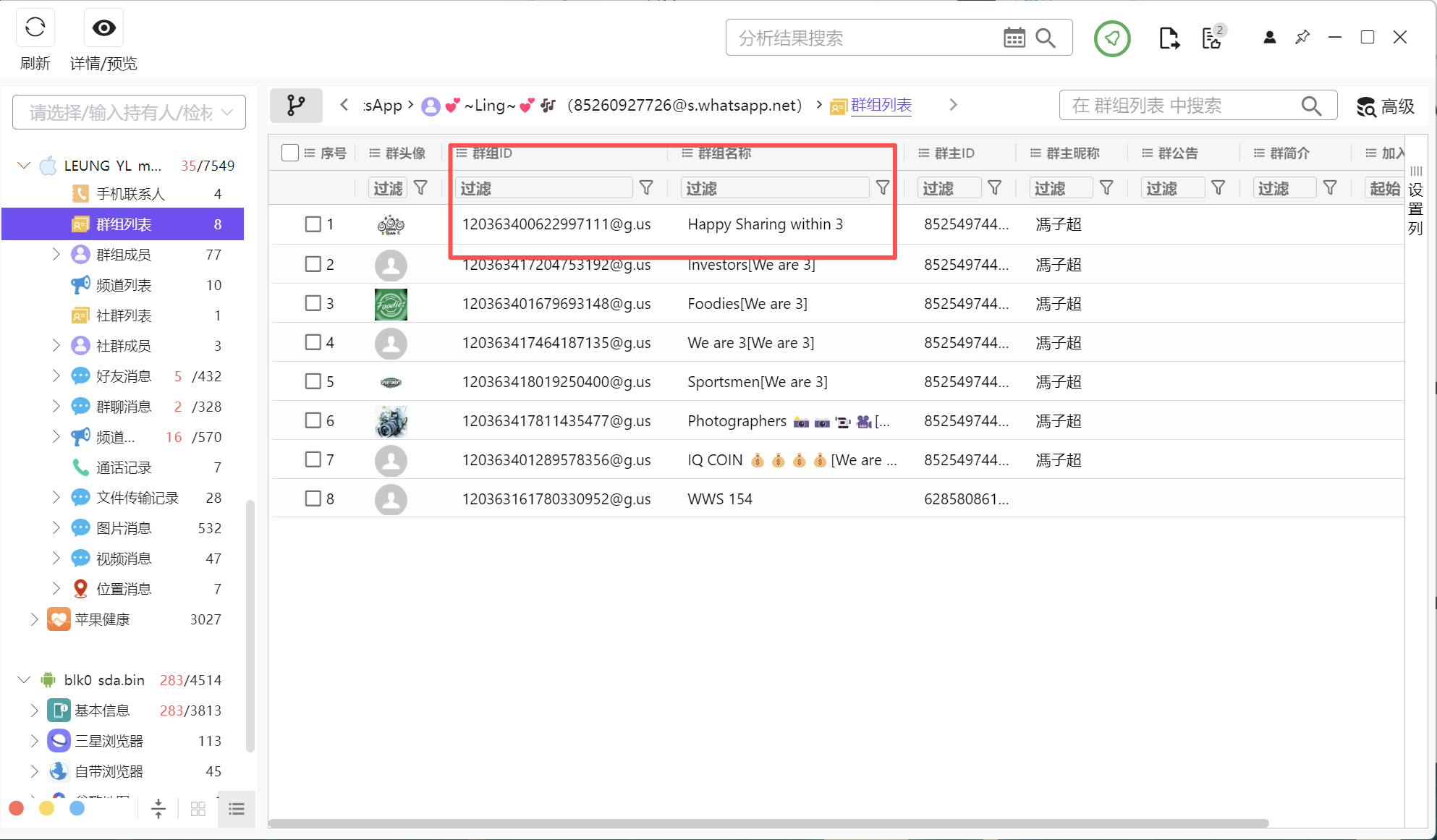Check the box for row 1
Image resolution: width=1437 pixels, height=840 pixels.
pyautogui.click(x=313, y=224)
